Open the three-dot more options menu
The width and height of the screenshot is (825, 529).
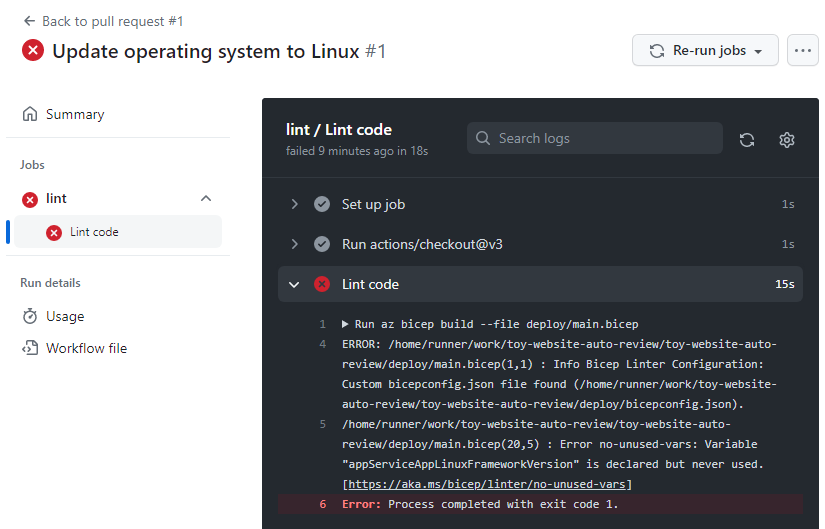[802, 51]
